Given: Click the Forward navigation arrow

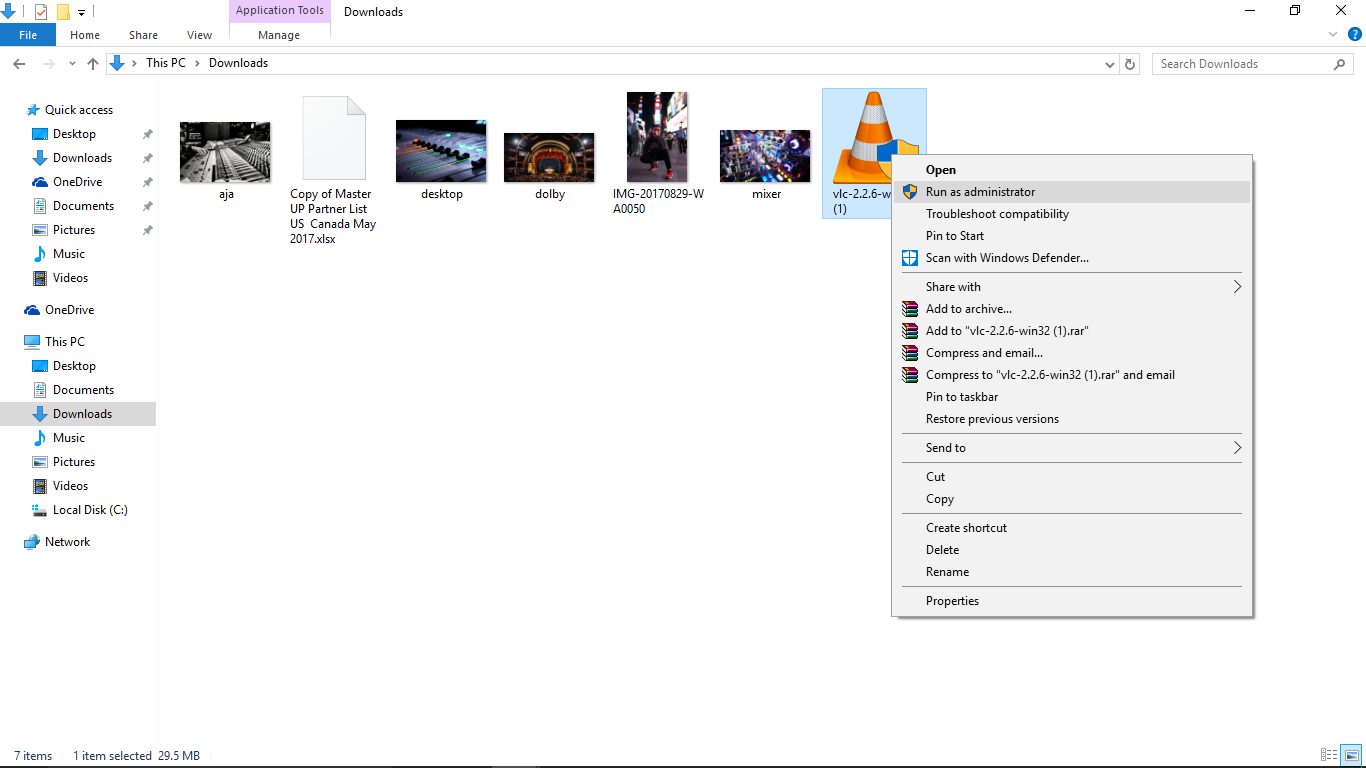Looking at the screenshot, I should [48, 63].
